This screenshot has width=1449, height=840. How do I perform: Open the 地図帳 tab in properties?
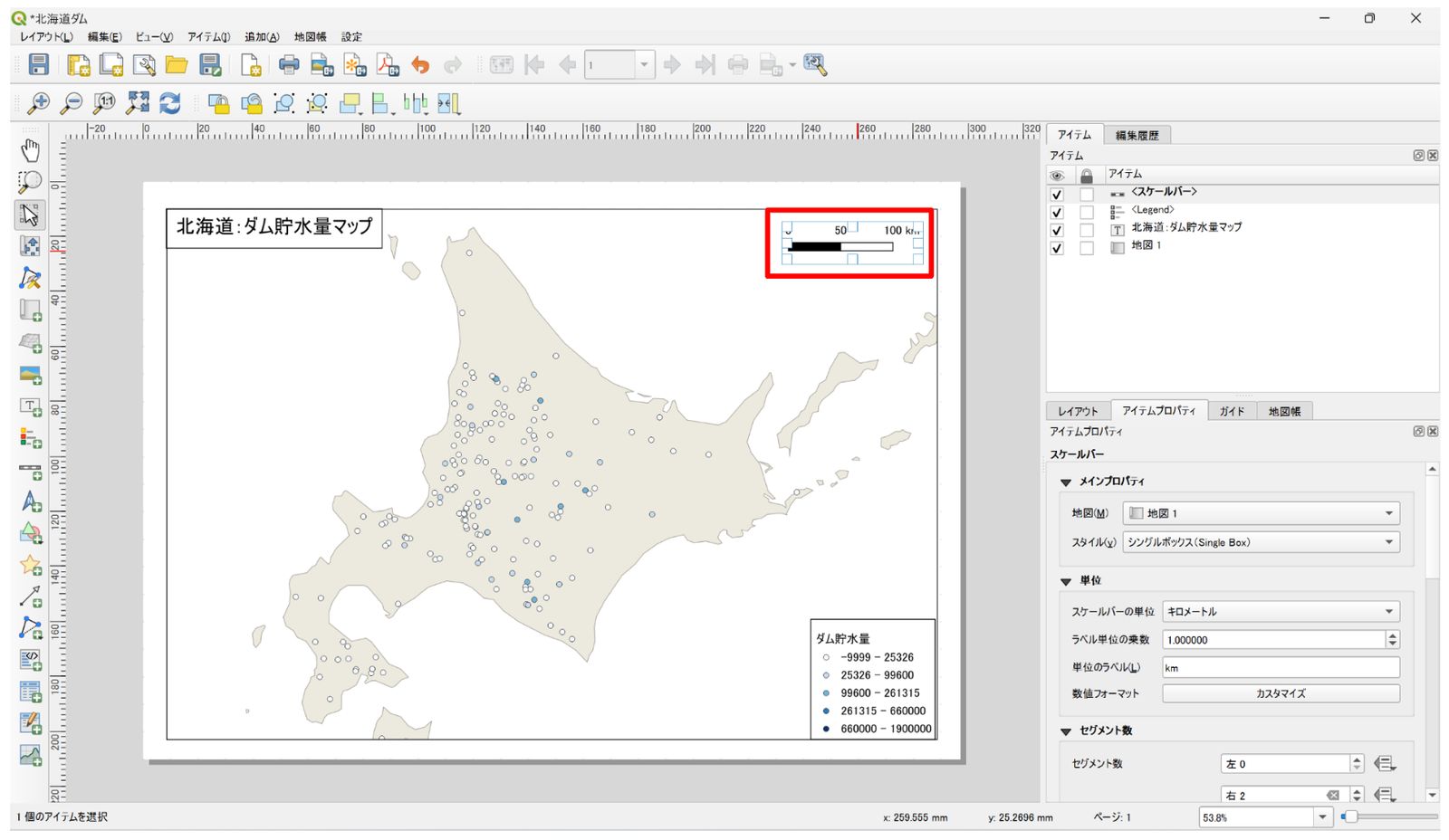[1284, 411]
